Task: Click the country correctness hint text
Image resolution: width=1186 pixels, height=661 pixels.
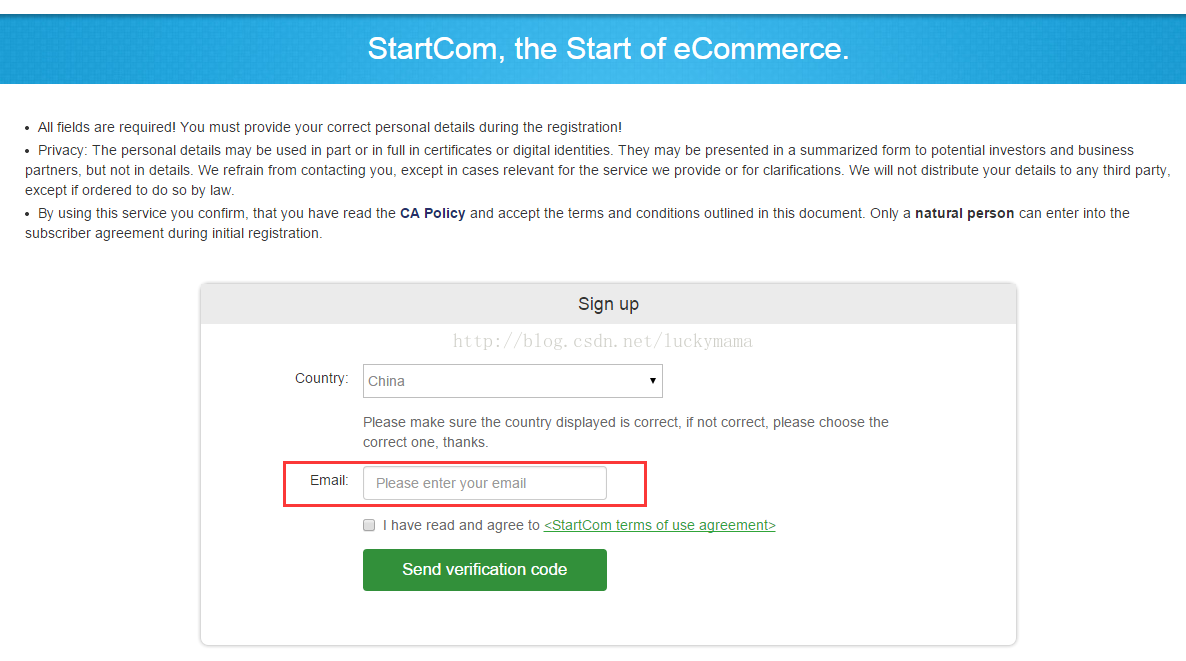Action: (626, 432)
